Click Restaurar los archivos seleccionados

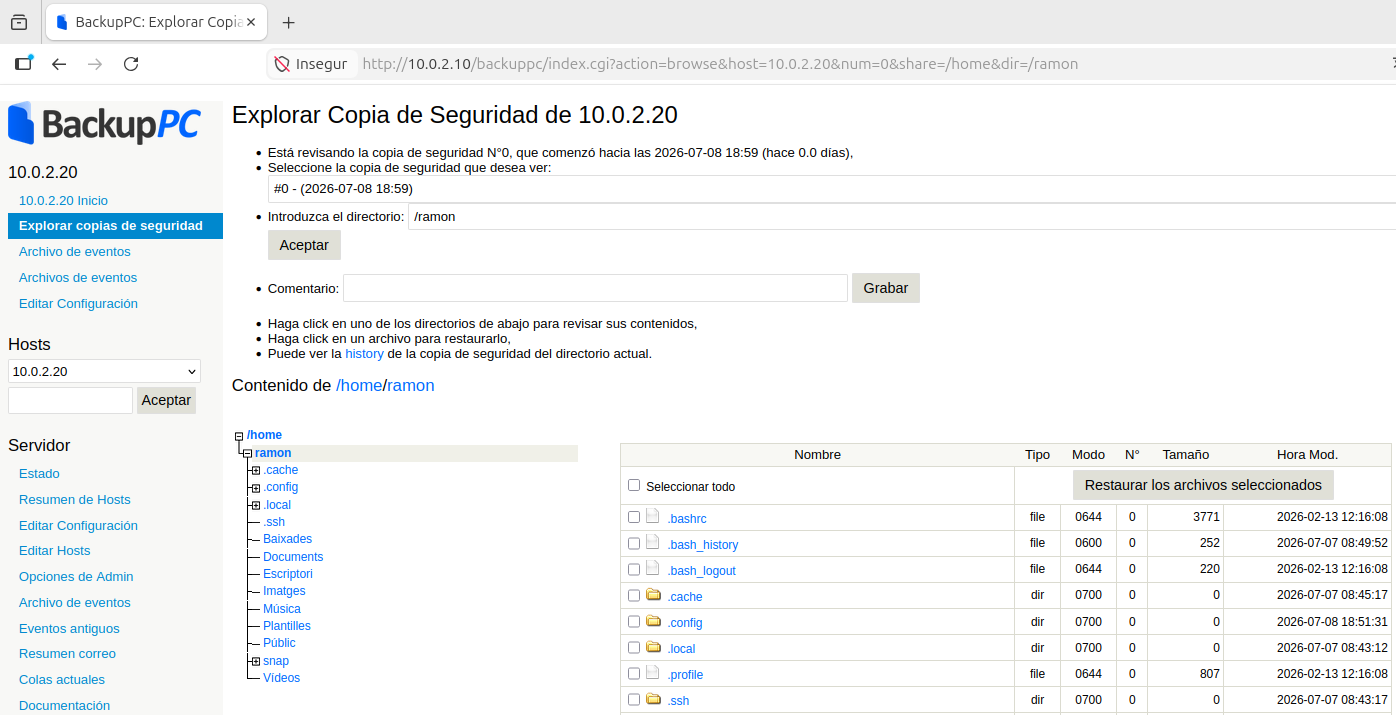pos(1203,485)
